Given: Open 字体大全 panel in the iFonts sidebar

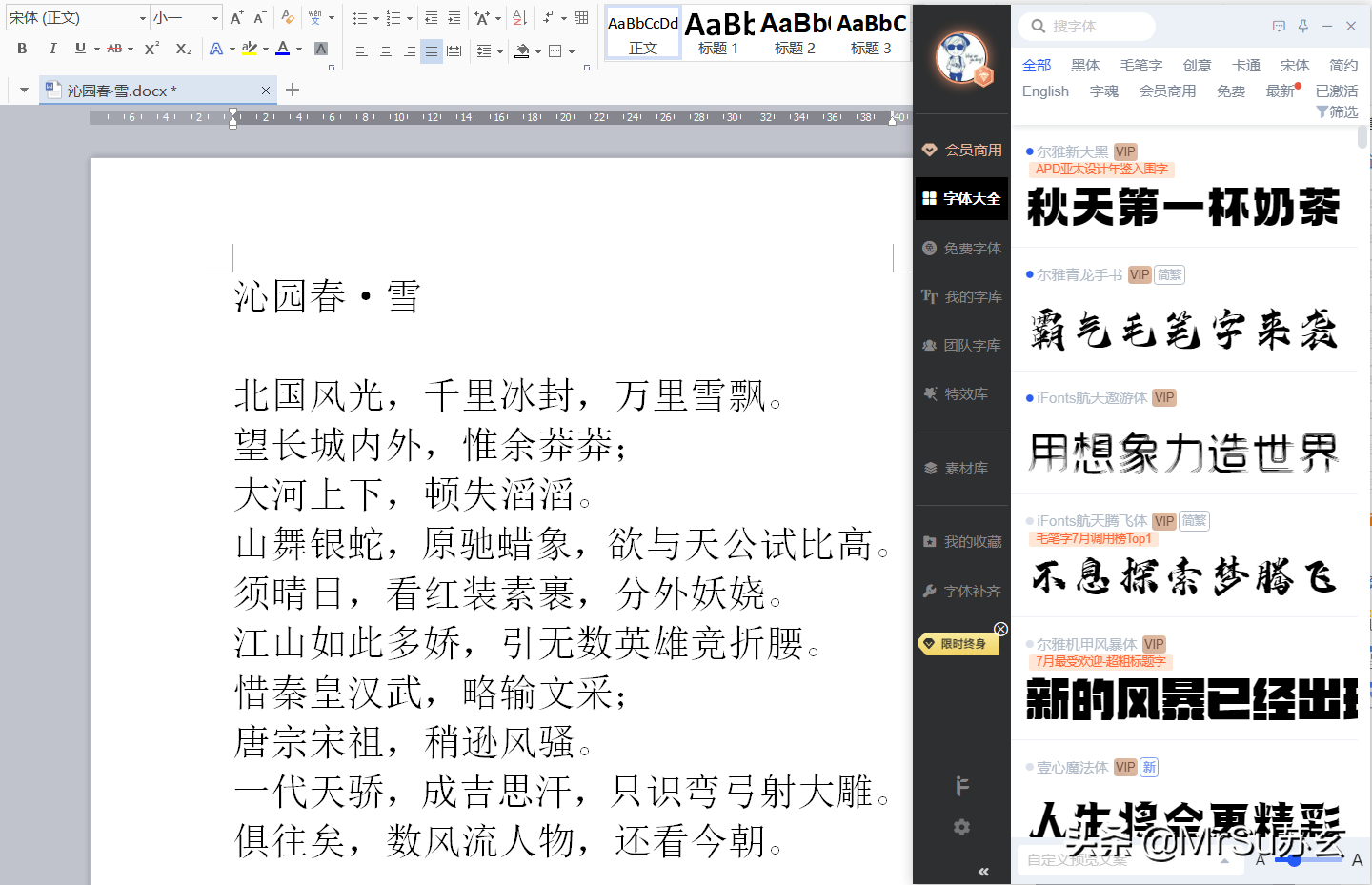Looking at the screenshot, I should tap(960, 198).
